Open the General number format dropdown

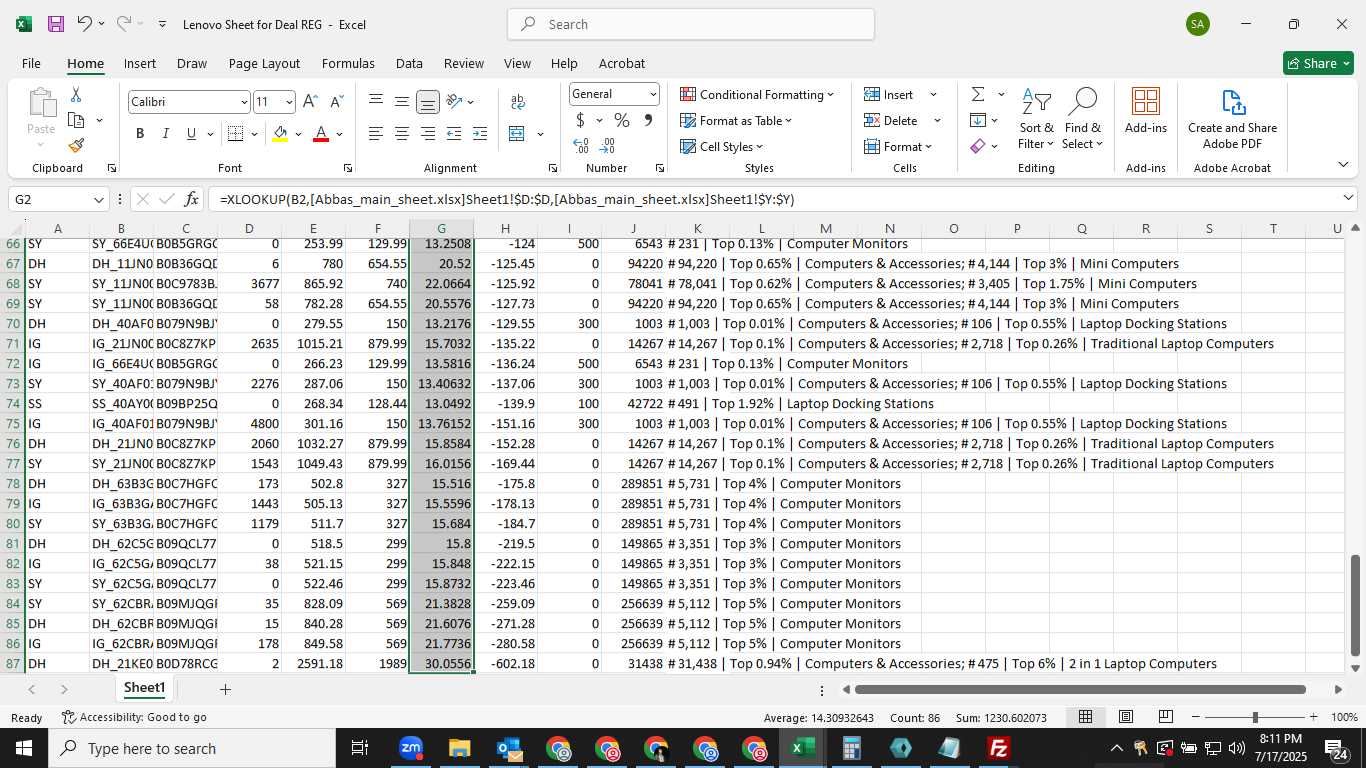click(x=653, y=94)
